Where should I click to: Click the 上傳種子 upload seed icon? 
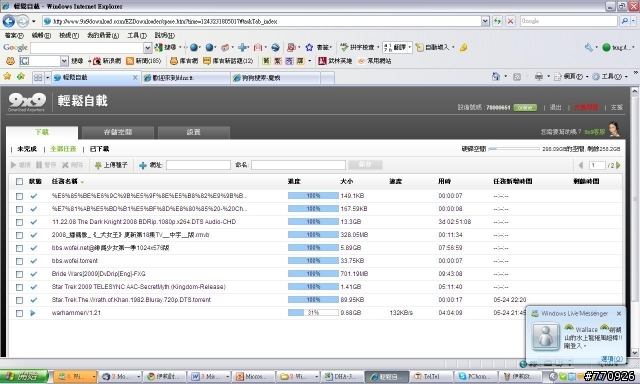98,165
